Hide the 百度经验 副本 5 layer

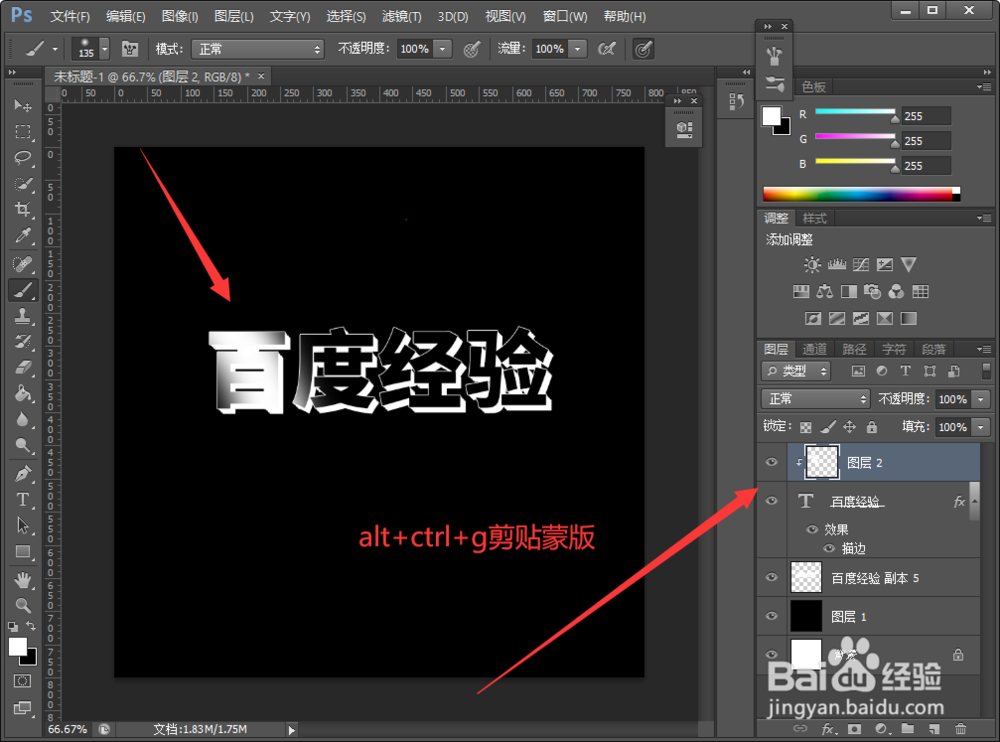pos(771,577)
